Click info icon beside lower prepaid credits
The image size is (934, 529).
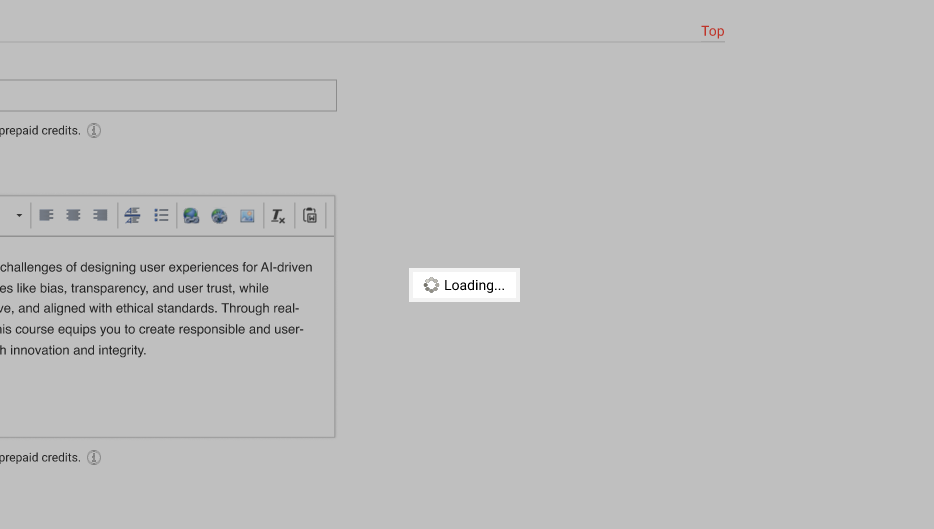[x=94, y=457]
